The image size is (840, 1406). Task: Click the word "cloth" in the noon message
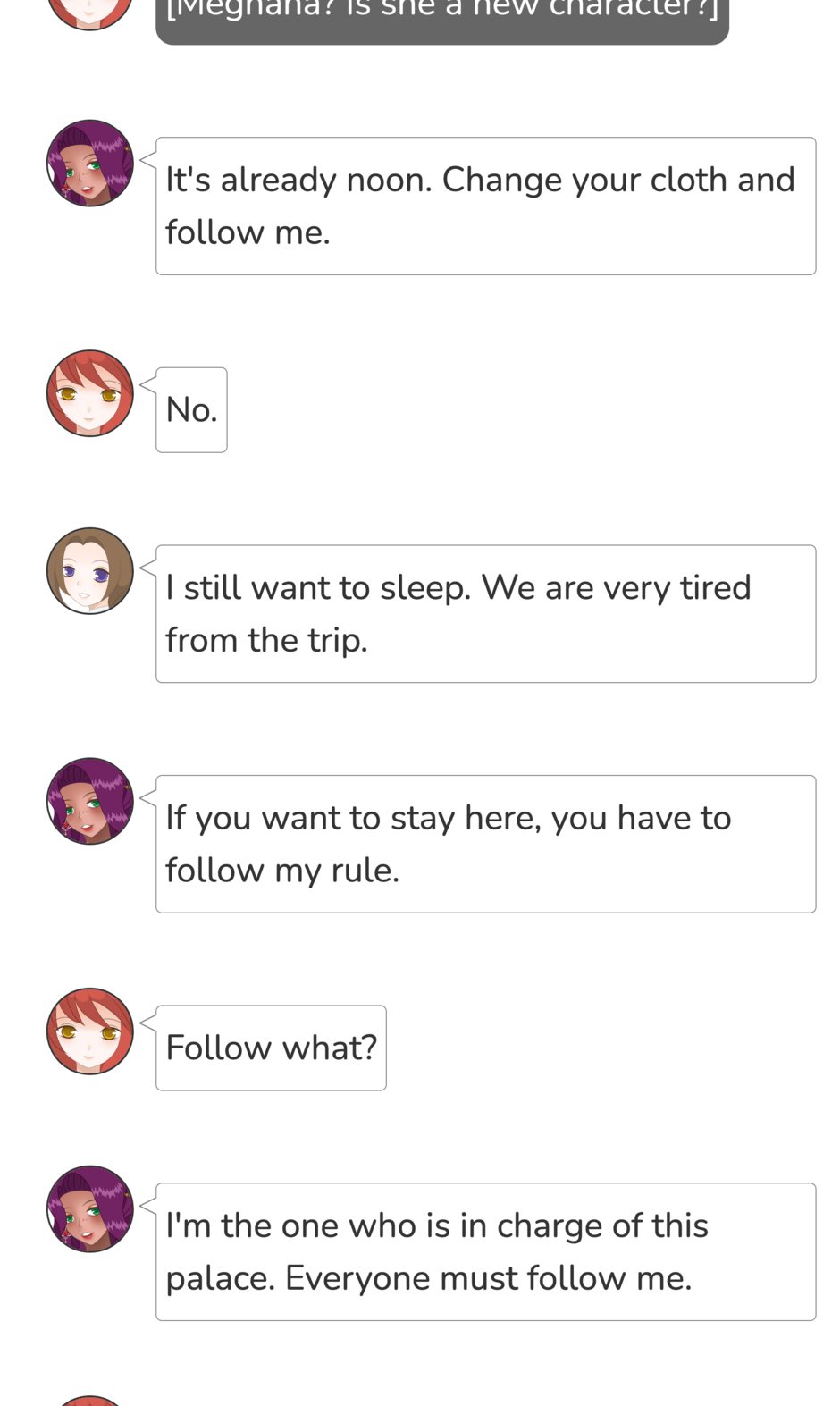point(688,181)
